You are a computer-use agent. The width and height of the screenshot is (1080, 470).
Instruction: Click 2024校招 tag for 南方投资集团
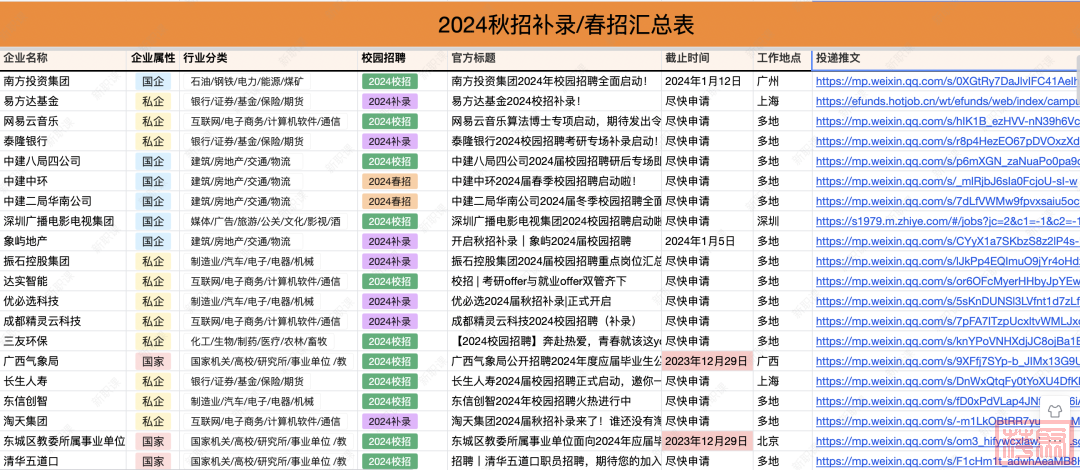click(390, 81)
